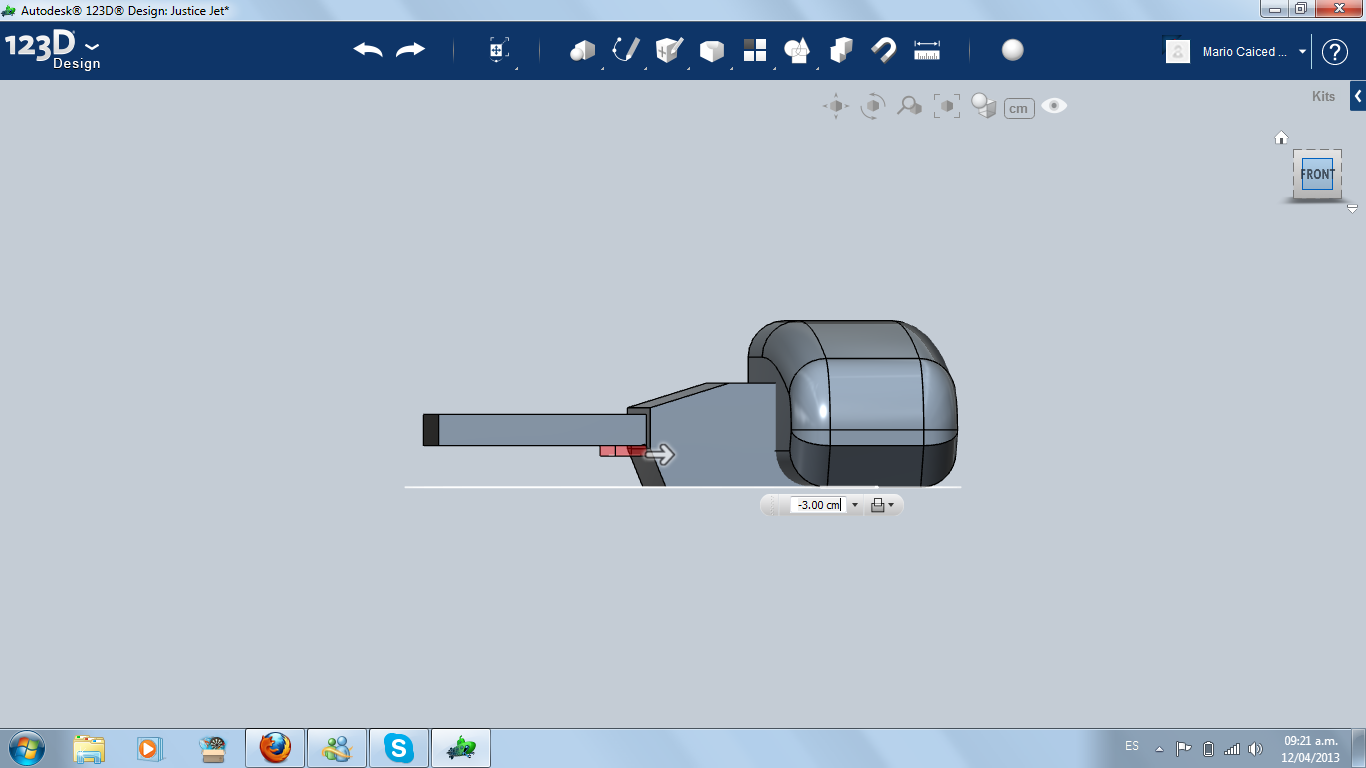The height and width of the screenshot is (768, 1366).
Task: Click the Fit view bracket icon
Action: tap(946, 106)
